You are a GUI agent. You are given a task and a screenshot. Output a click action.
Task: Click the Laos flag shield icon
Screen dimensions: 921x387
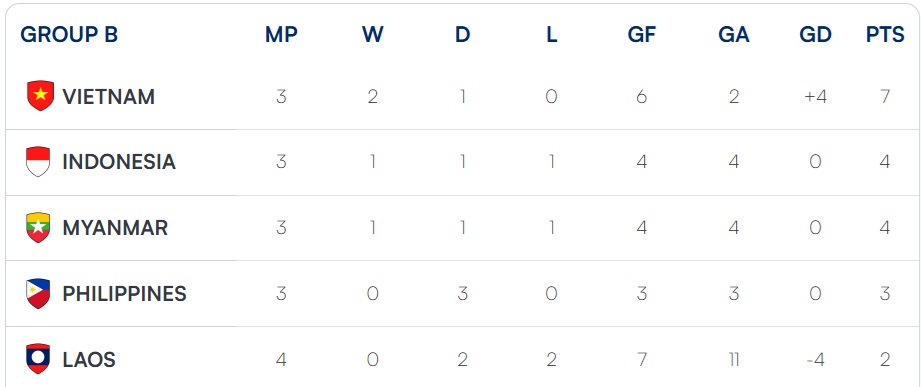tap(38, 359)
